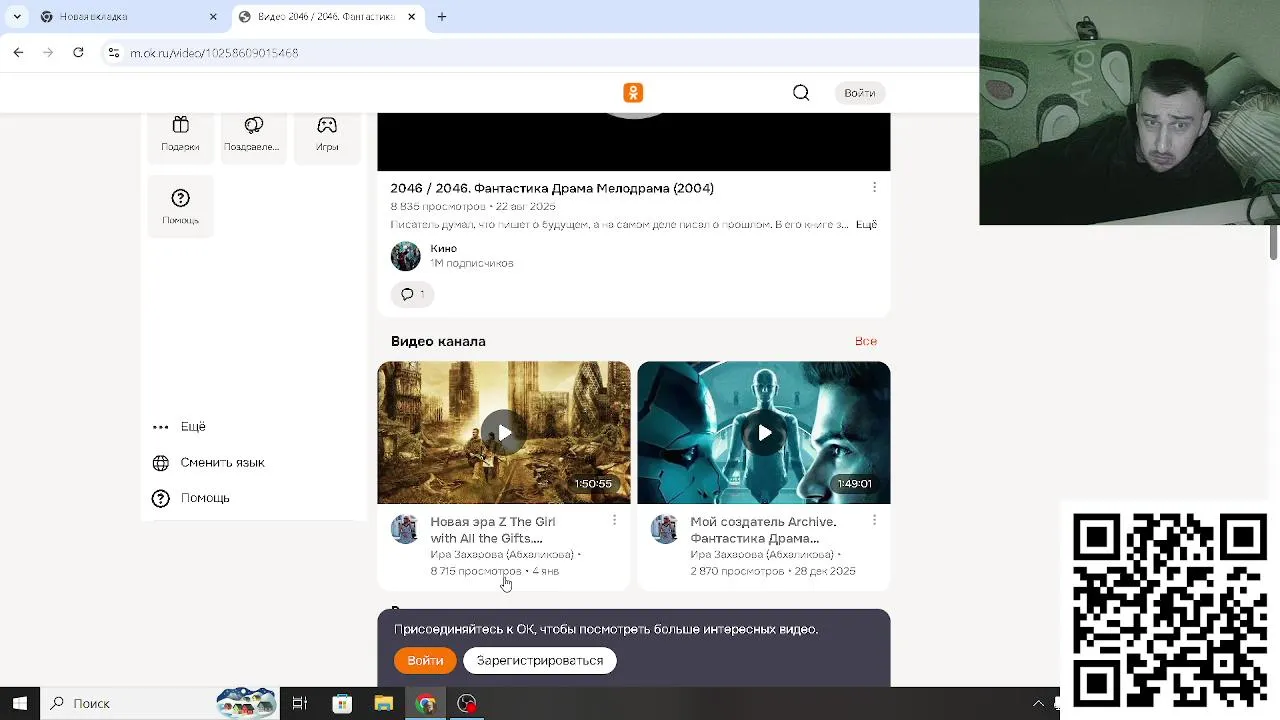This screenshot has height=720, width=1280.
Task: Play Новая эра Z video thumbnail
Action: point(504,433)
